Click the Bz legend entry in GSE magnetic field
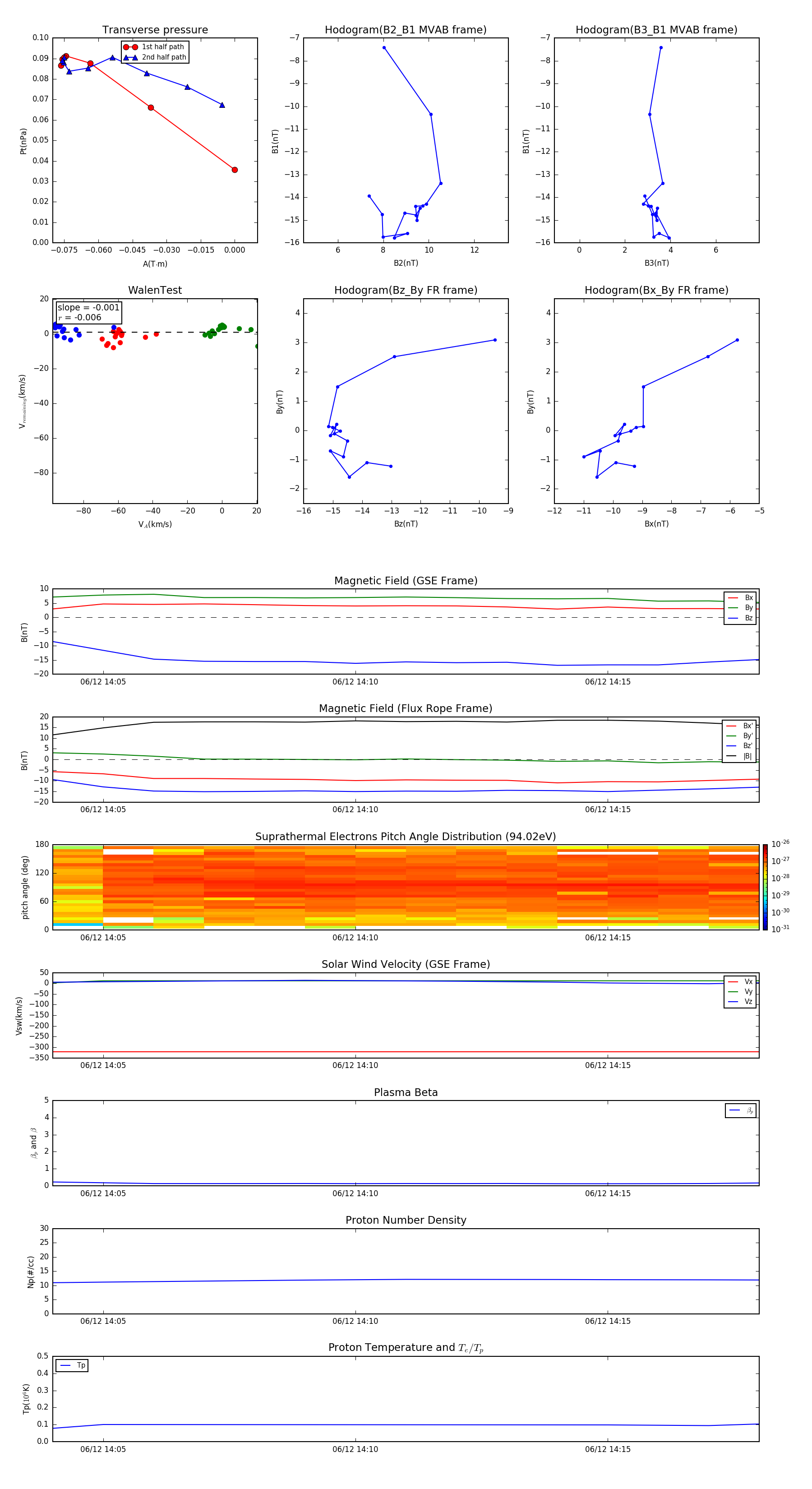Viewport: 812px width, 1489px height. (740, 618)
